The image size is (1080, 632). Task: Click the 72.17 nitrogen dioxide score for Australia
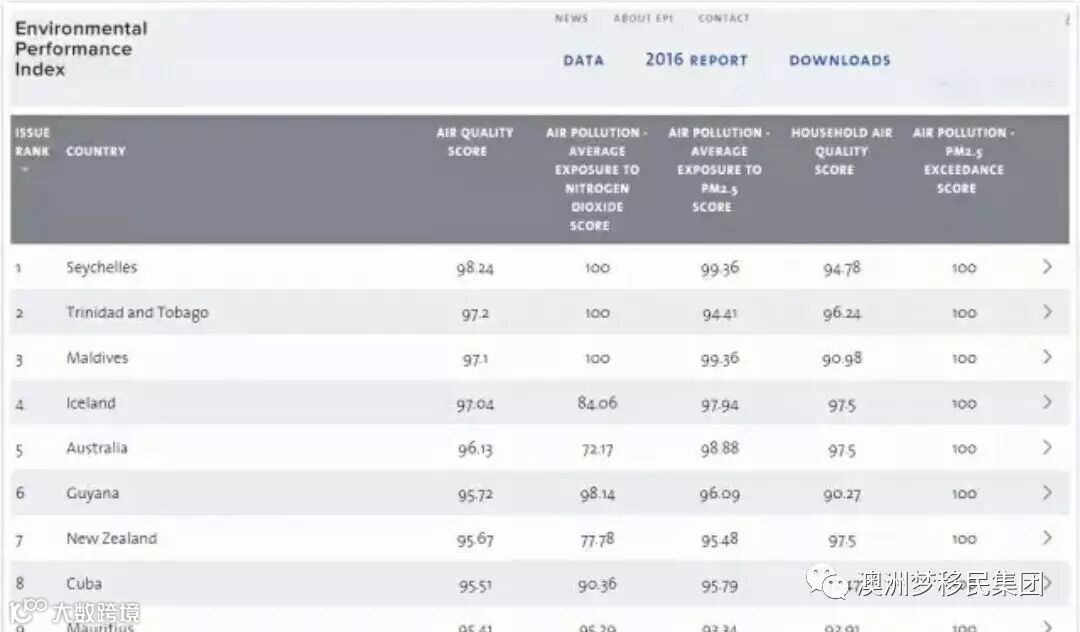pyautogui.click(x=597, y=449)
